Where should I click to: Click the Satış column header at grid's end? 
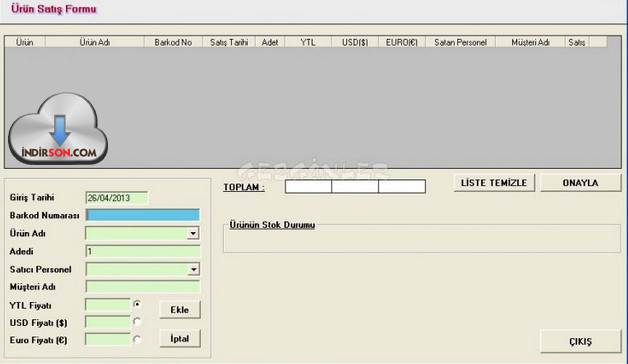pos(577,42)
